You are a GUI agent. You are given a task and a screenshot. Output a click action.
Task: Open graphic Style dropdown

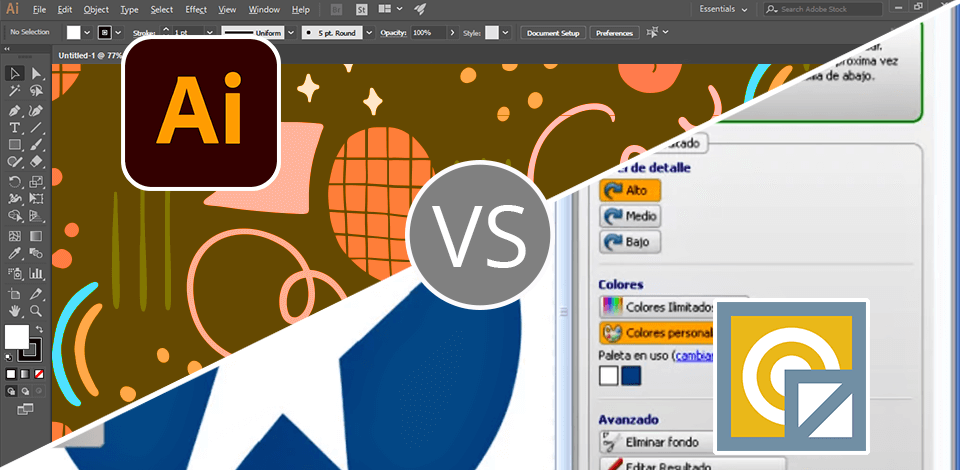click(505, 32)
